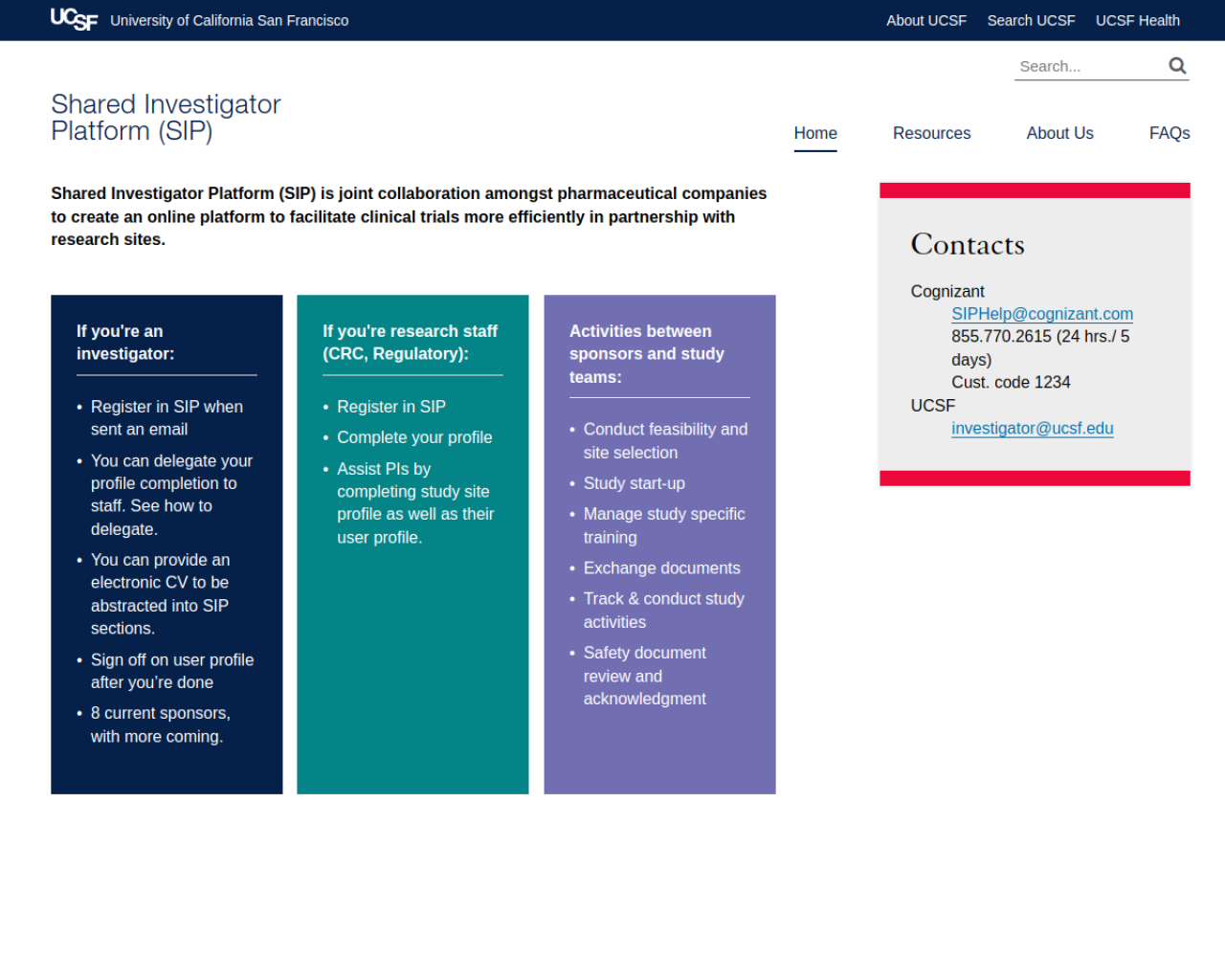
Task: Select the Home menu item
Action: coord(815,133)
